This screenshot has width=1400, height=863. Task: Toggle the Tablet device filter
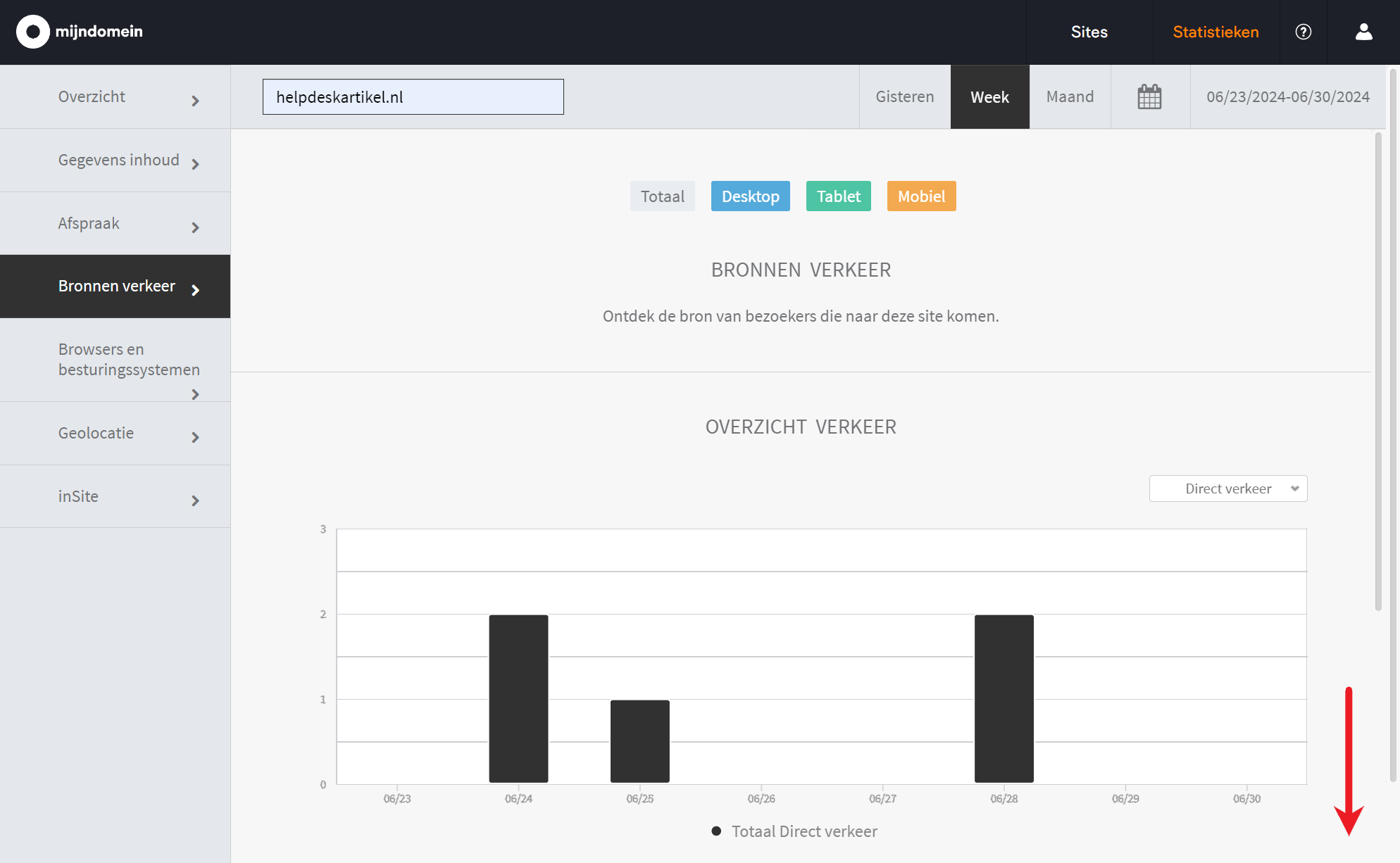click(x=838, y=196)
